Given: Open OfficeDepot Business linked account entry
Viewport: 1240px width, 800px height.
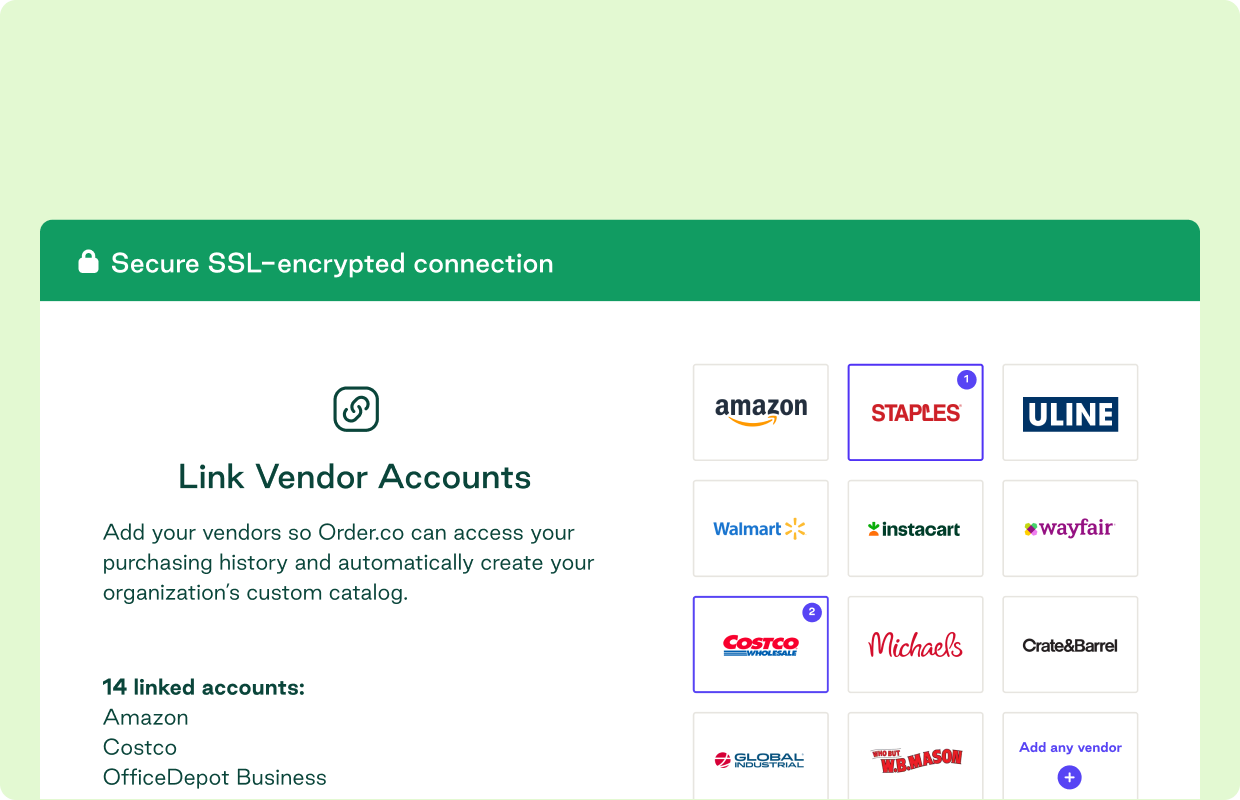Looking at the screenshot, I should 215,777.
